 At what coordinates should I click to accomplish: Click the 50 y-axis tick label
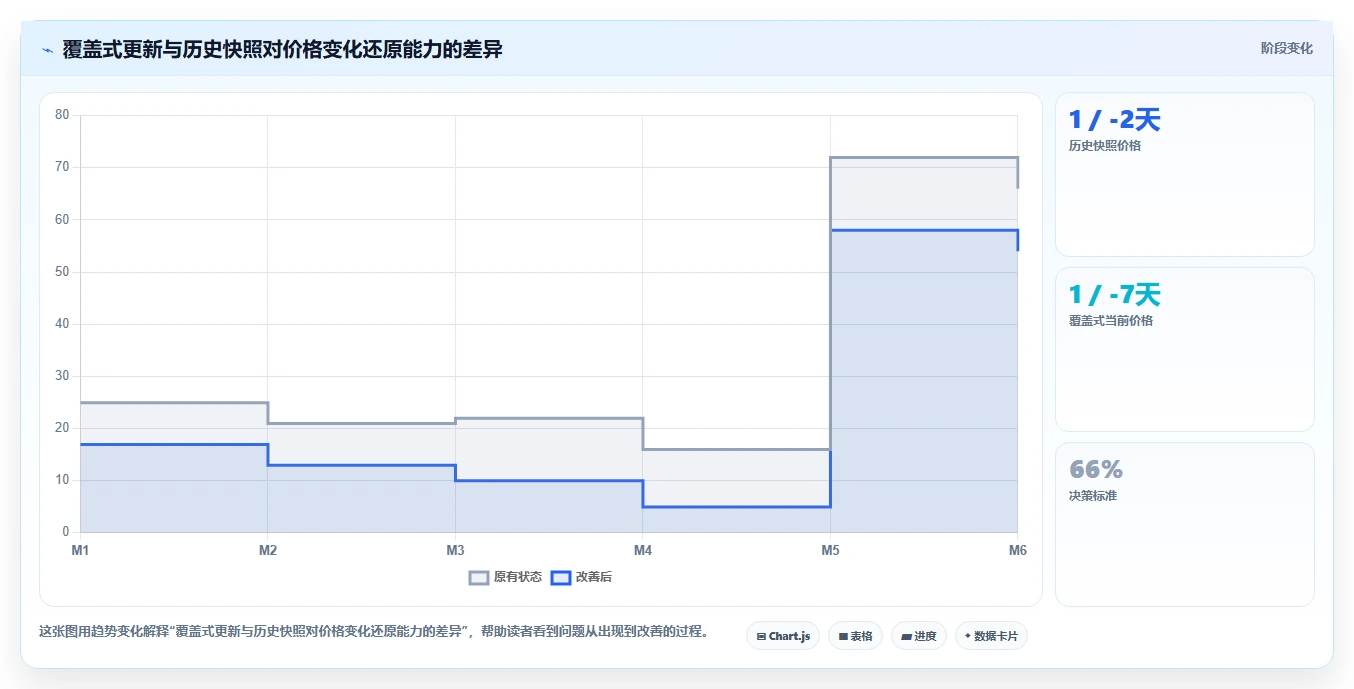click(x=62, y=272)
